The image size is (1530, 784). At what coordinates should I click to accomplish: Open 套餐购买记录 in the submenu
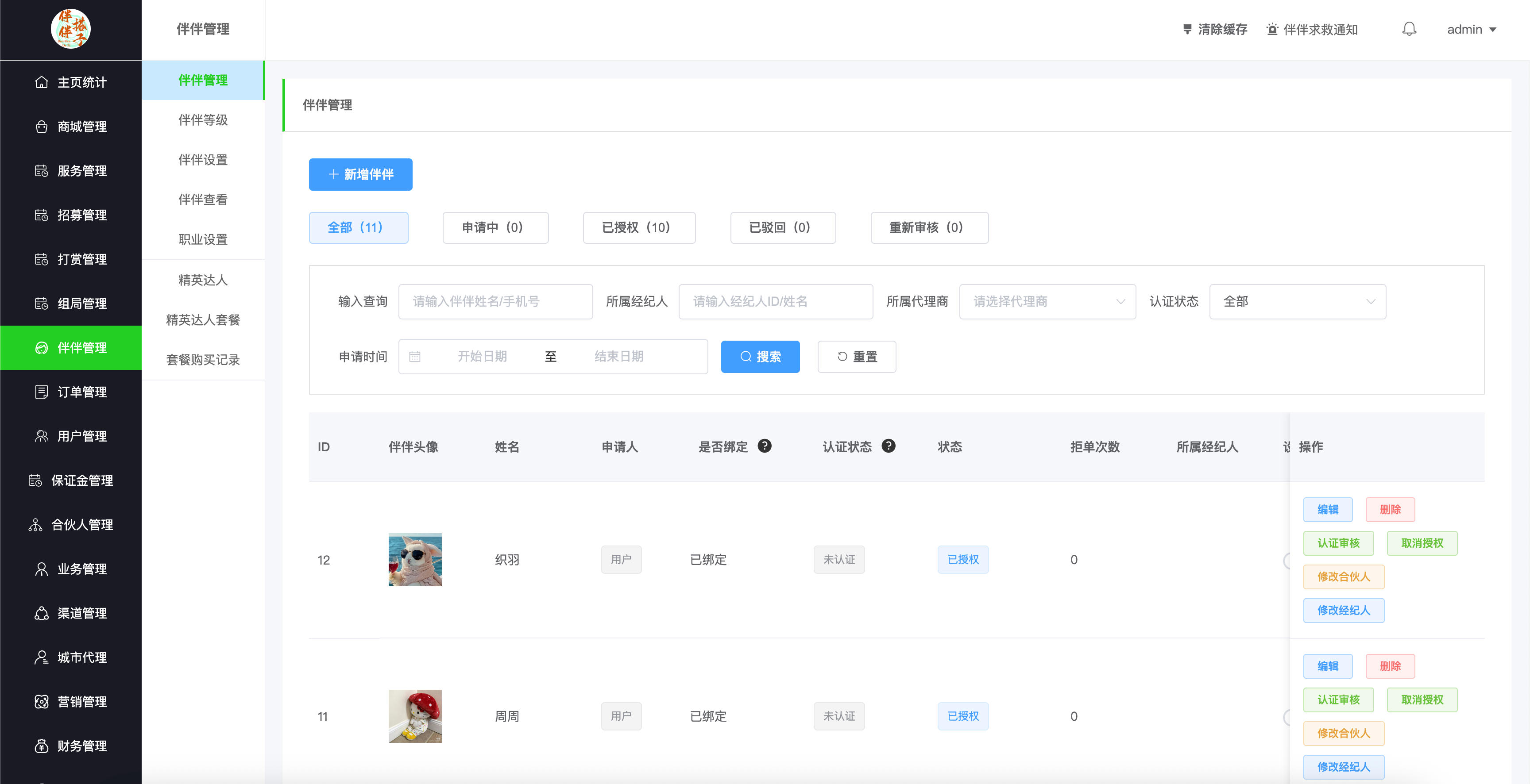pos(203,360)
